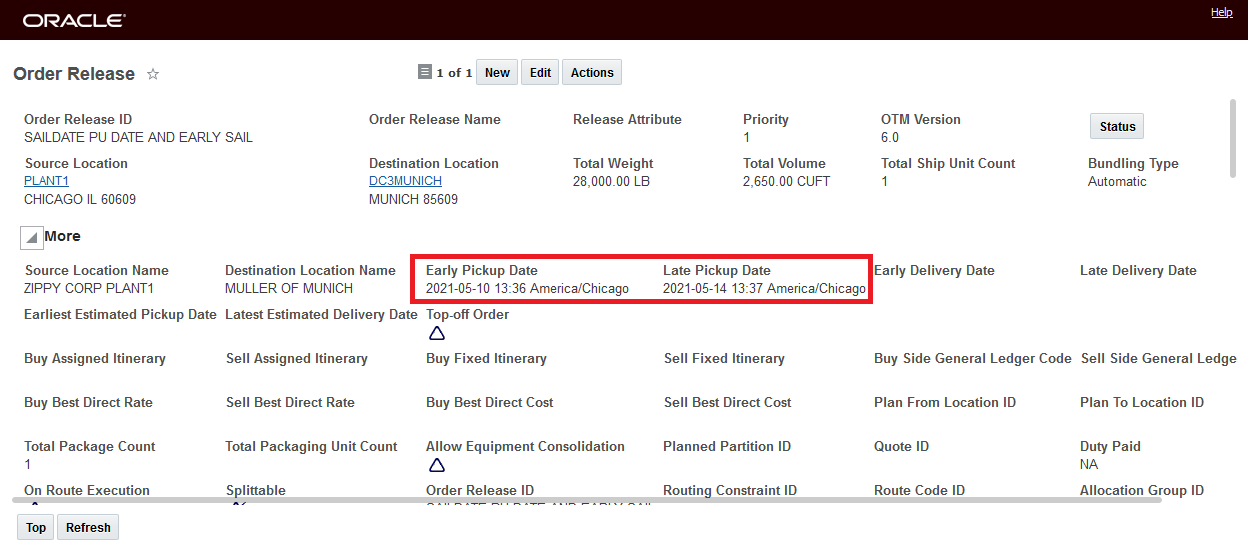Click the Buy Fixed Itinerary label
The width and height of the screenshot is (1248, 545).
[x=486, y=358]
